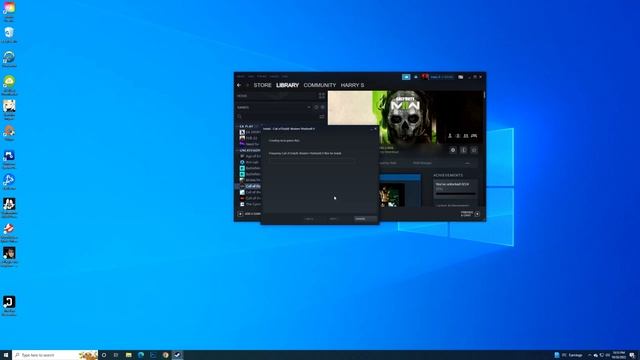The image size is (640, 360).
Task: Click Steam icon on taskbar
Action: point(177,355)
